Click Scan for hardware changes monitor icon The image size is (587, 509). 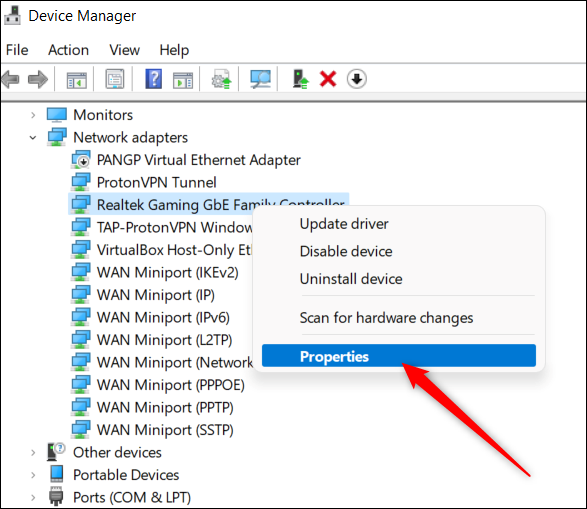pyautogui.click(x=260, y=79)
